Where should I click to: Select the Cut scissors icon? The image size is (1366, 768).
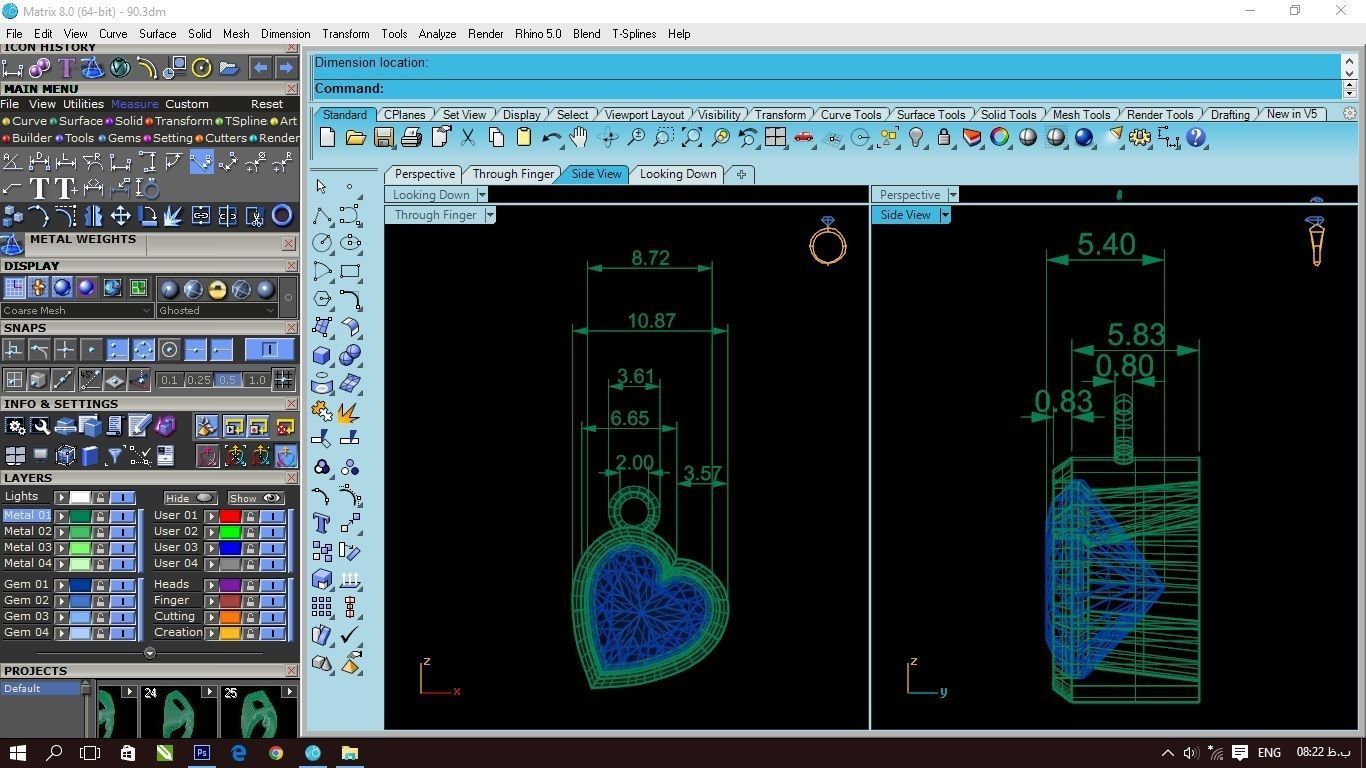[x=468, y=138]
